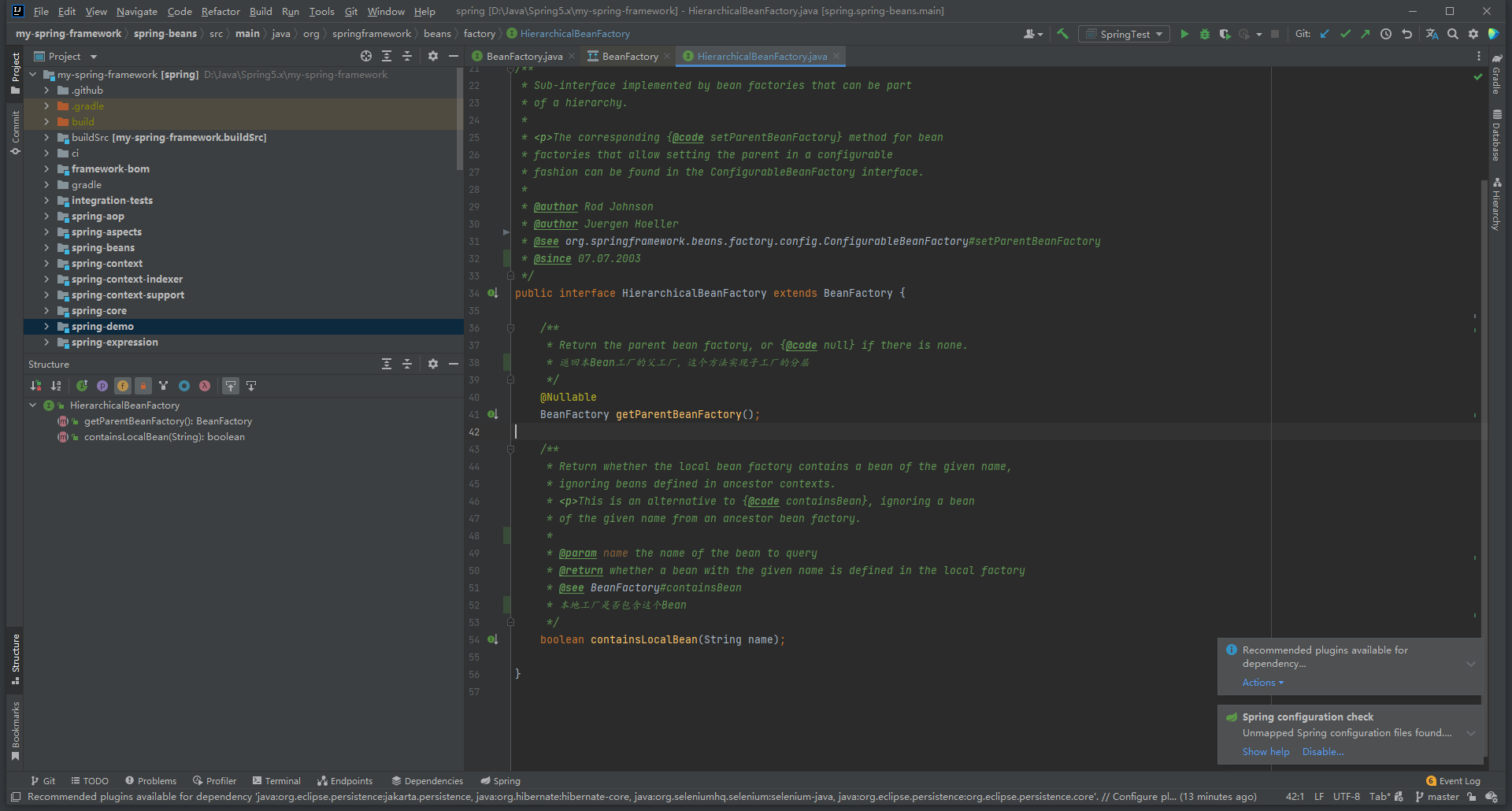Viewport: 1512px width, 811px height.
Task: Click the Git push arrow icon
Action: click(x=1366, y=34)
